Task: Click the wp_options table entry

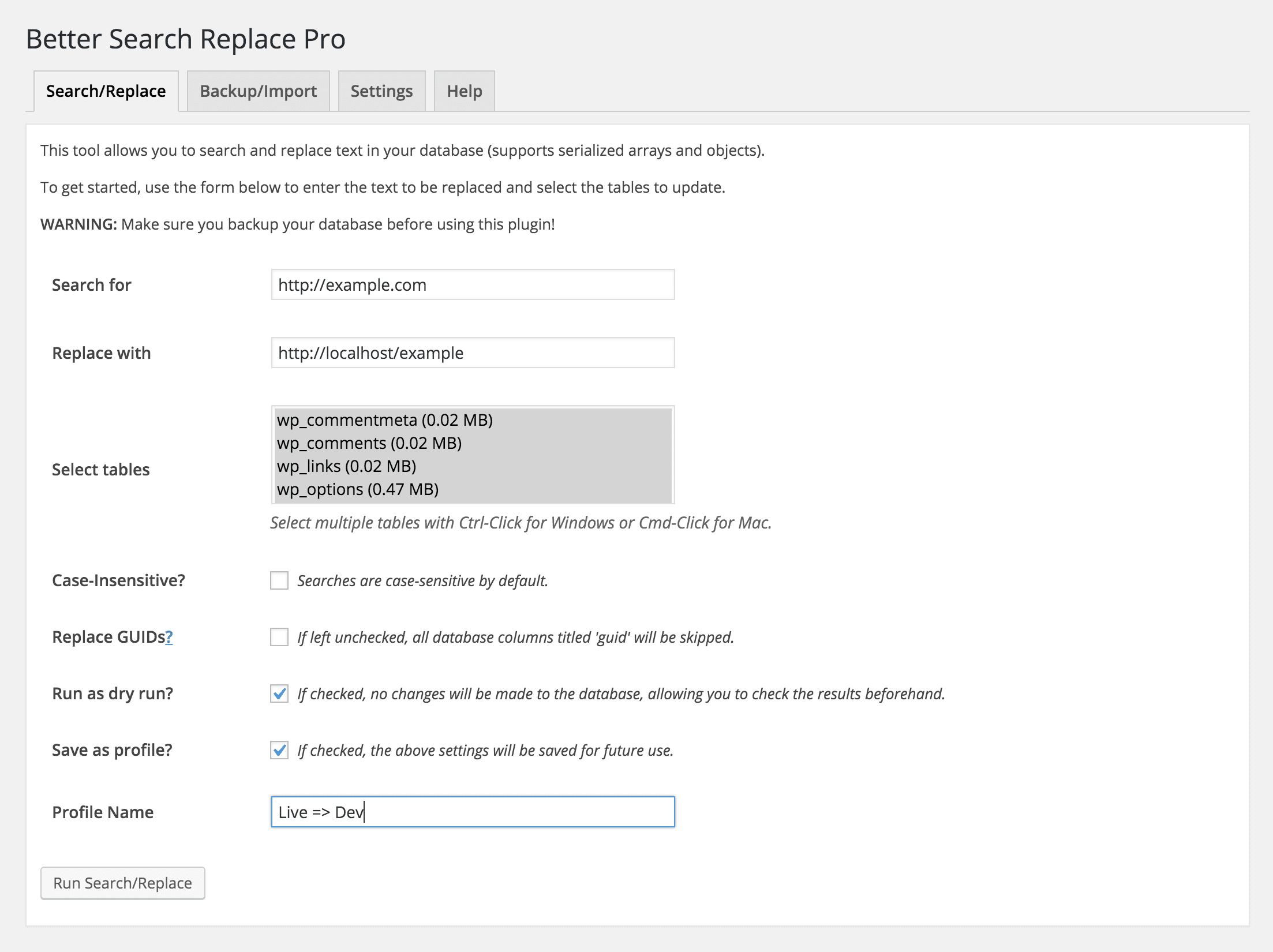Action: [358, 489]
